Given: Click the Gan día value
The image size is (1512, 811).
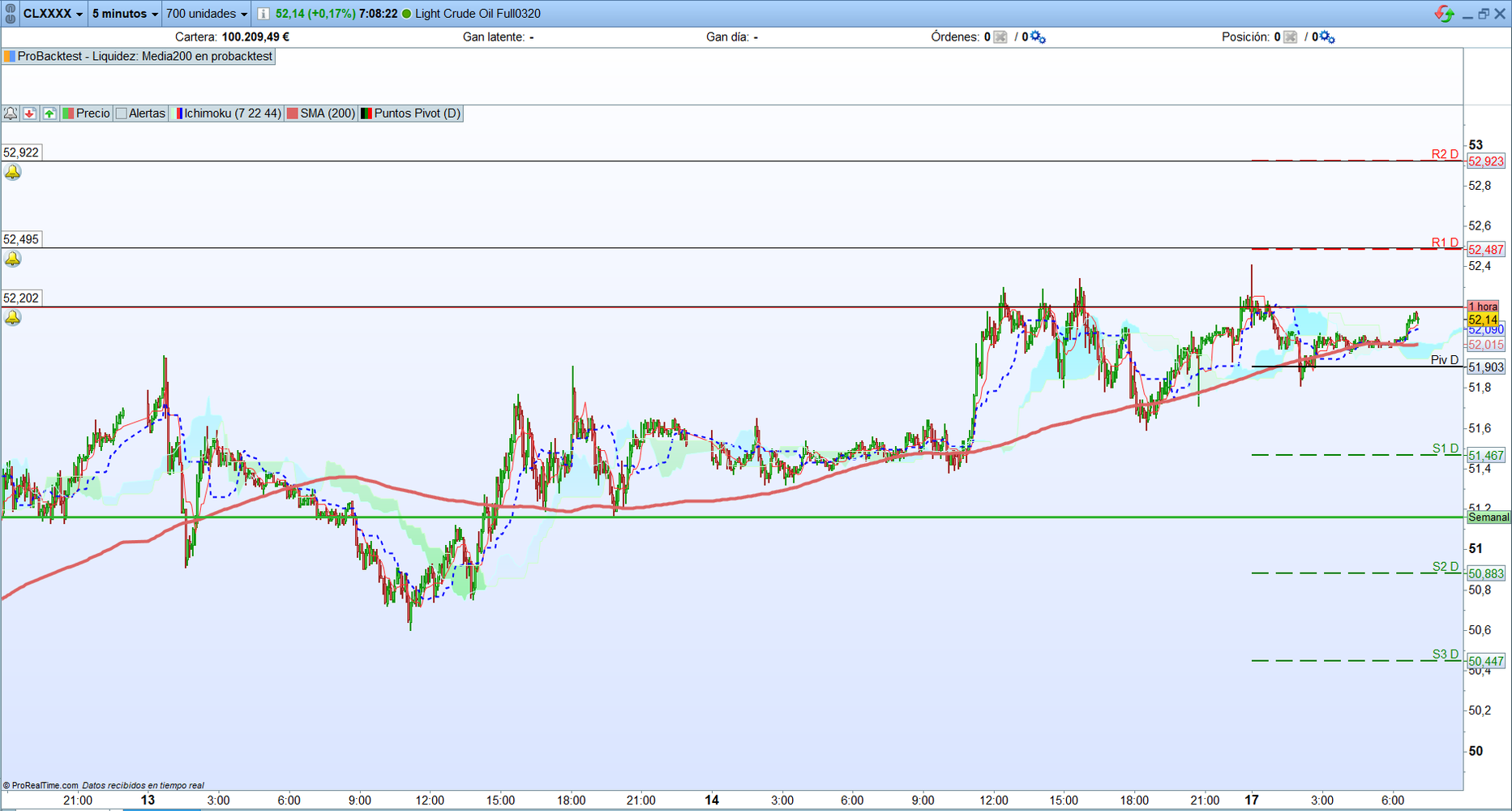Looking at the screenshot, I should [x=756, y=37].
